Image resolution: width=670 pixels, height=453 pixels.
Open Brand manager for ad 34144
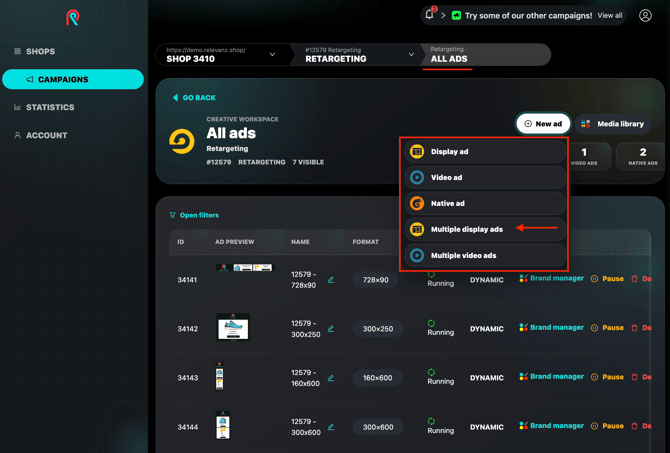click(551, 426)
